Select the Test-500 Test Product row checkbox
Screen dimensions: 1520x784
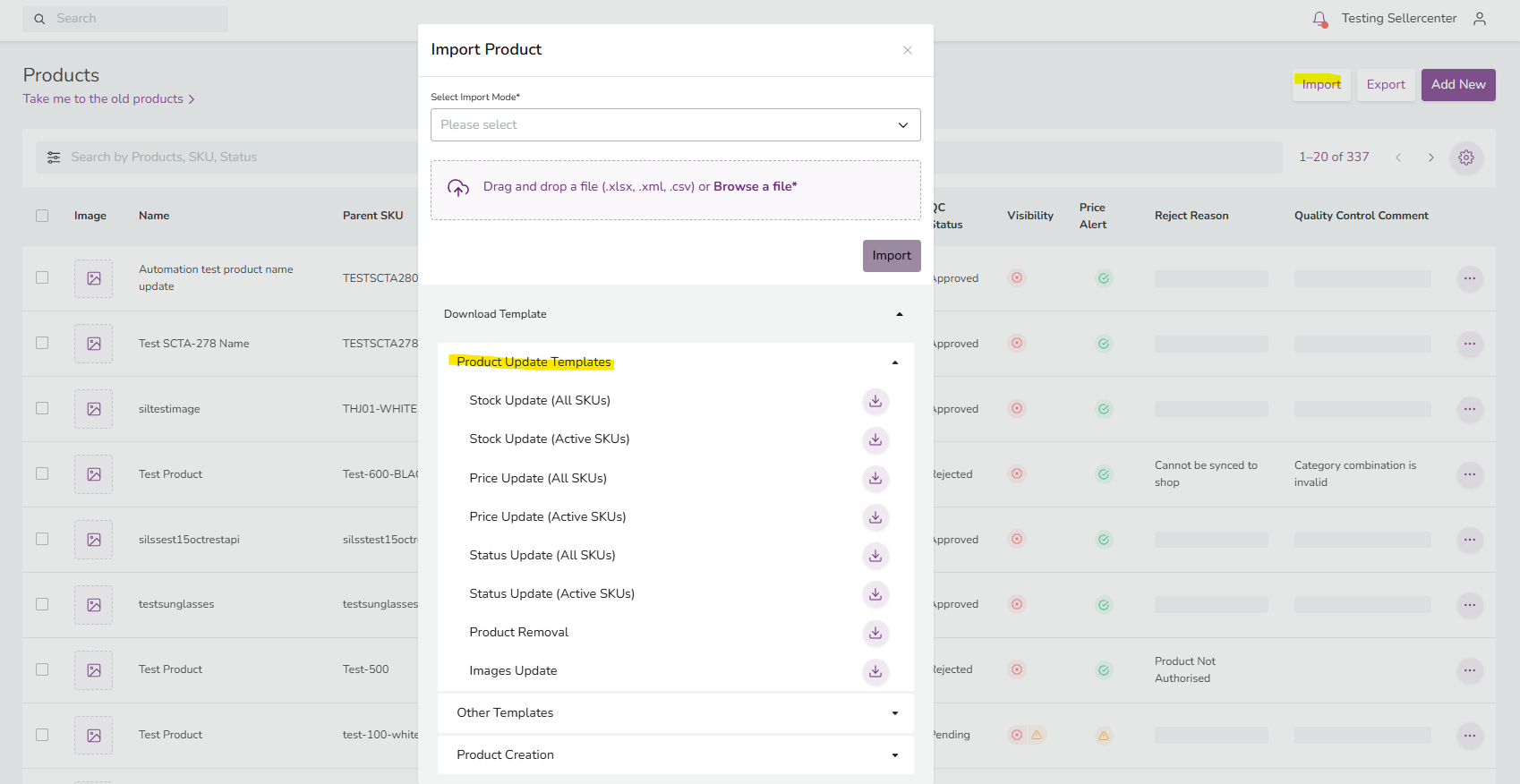(42, 669)
